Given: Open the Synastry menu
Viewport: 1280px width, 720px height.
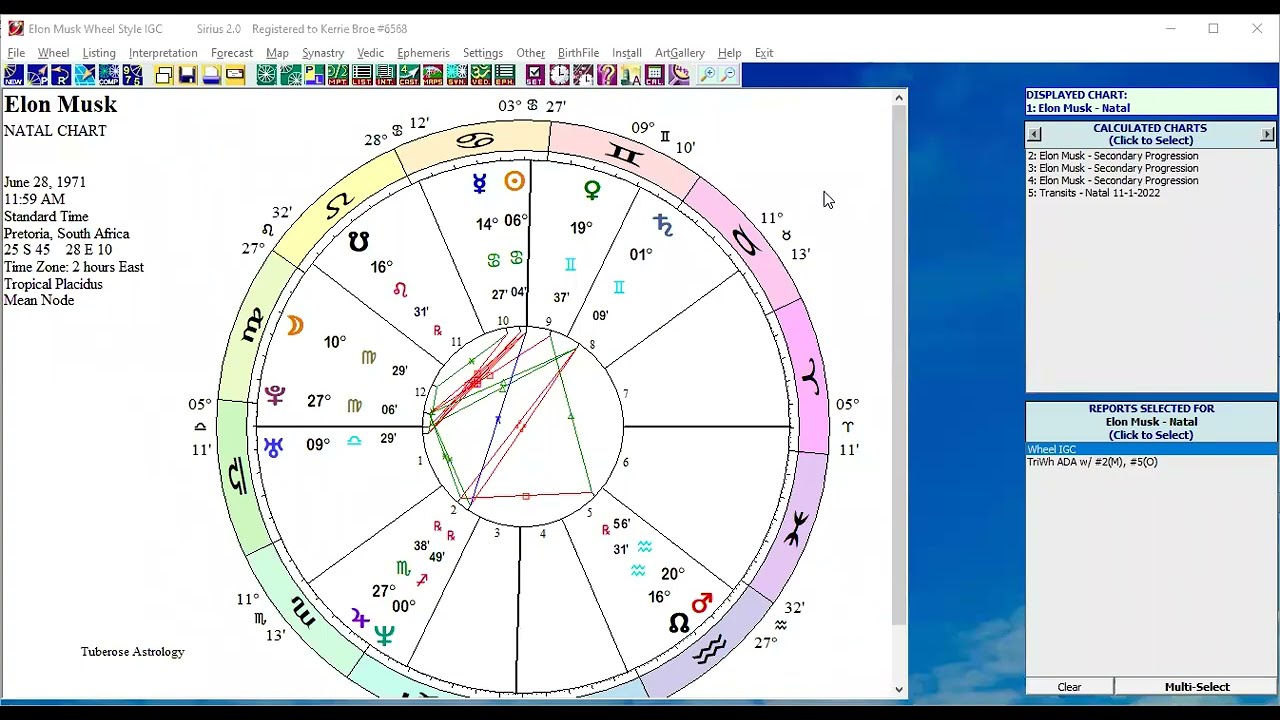Looking at the screenshot, I should [x=323, y=53].
